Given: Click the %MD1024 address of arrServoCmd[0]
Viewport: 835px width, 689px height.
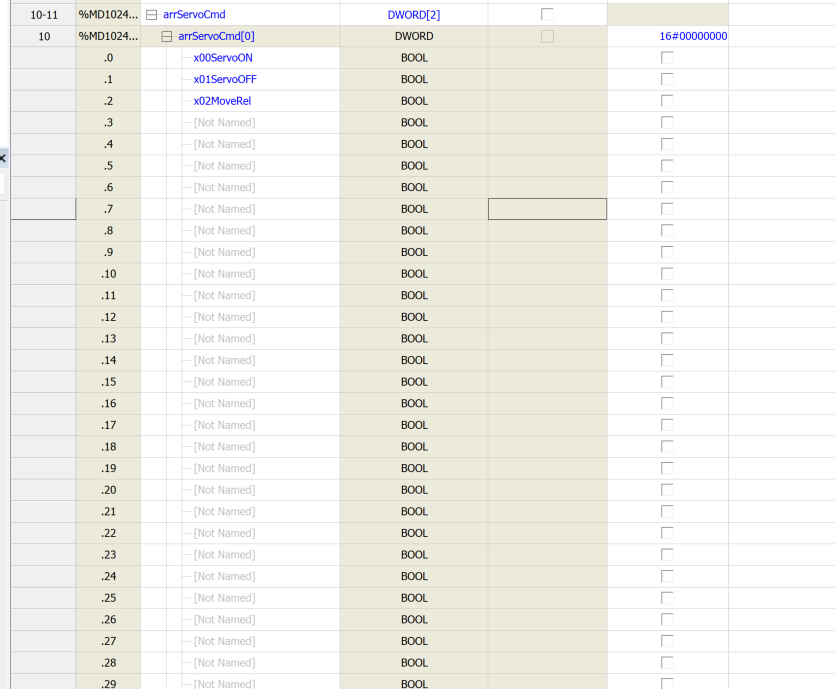Looking at the screenshot, I should click(x=108, y=36).
